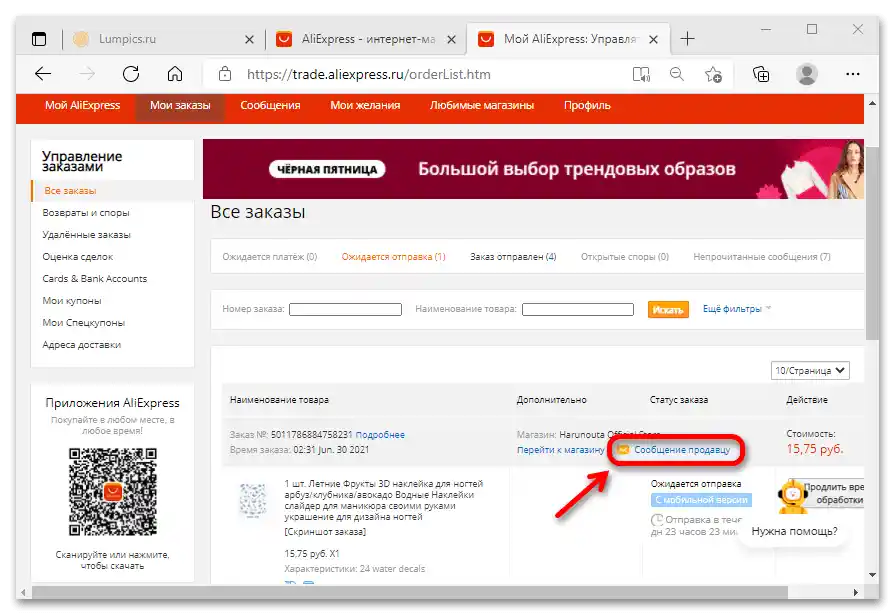Expand Ещё фильтры options

pyautogui.click(x=736, y=309)
